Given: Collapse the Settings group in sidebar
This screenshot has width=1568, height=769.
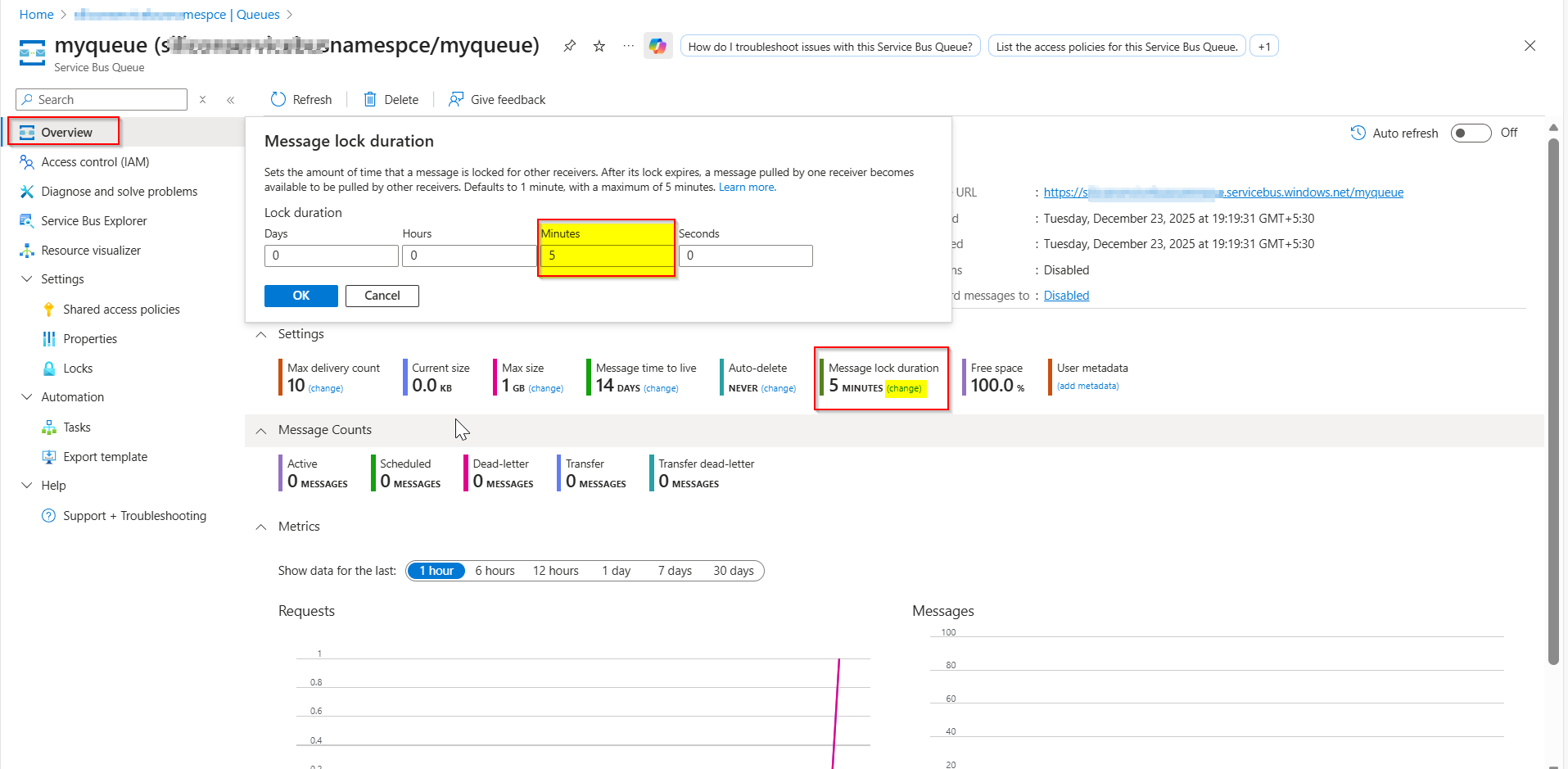Looking at the screenshot, I should pos(26,279).
